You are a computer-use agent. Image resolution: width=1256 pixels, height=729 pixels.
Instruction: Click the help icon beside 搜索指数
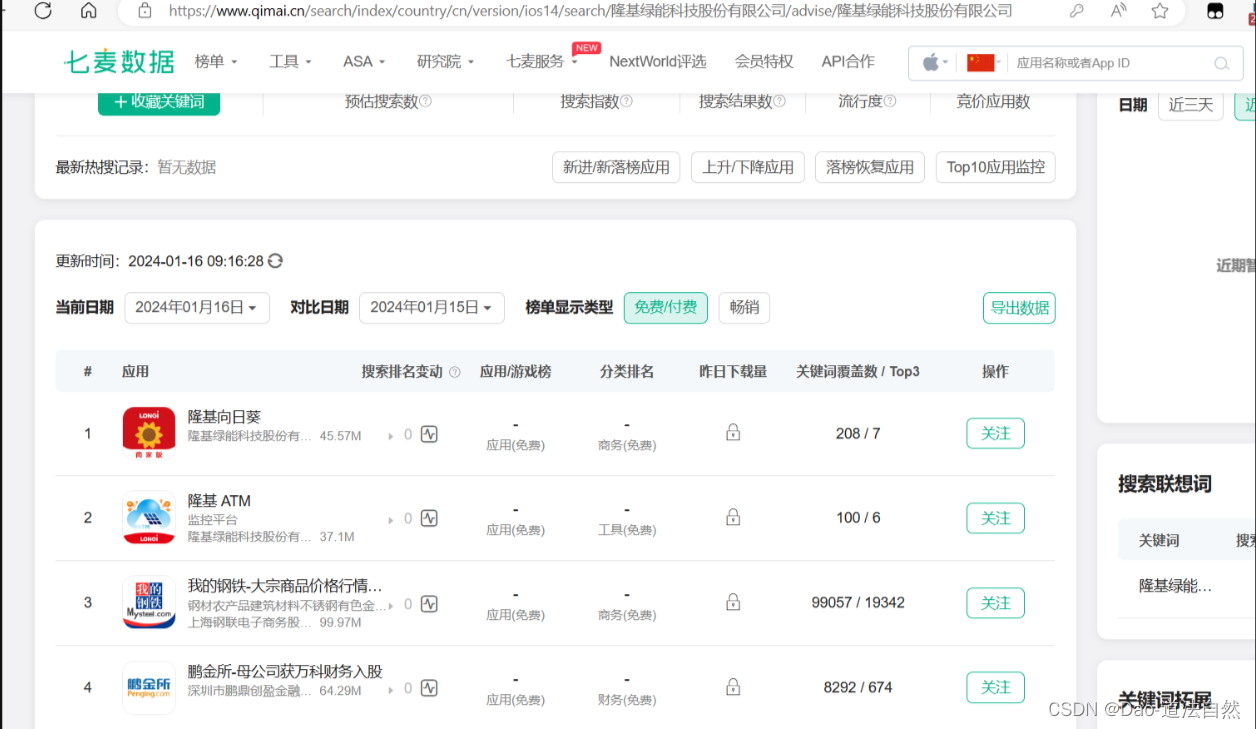pyautogui.click(x=627, y=101)
